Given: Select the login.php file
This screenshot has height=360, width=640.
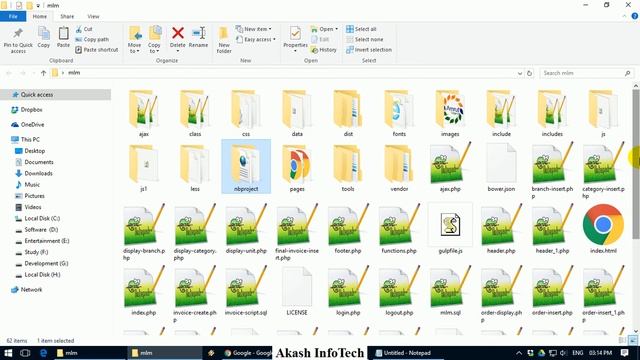Looking at the screenshot, I should pyautogui.click(x=348, y=291).
